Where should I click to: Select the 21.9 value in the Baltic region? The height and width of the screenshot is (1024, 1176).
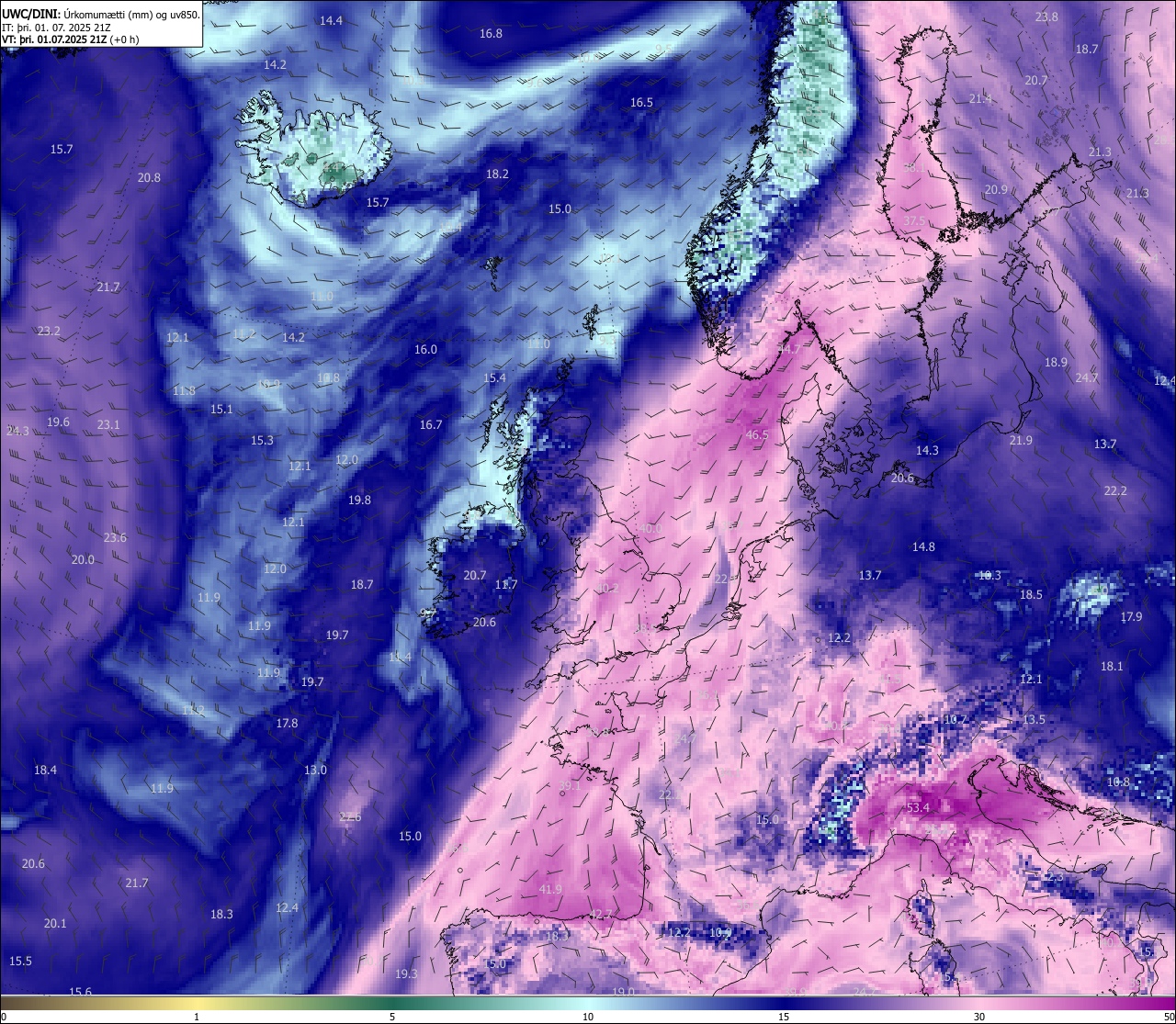[x=1021, y=440]
